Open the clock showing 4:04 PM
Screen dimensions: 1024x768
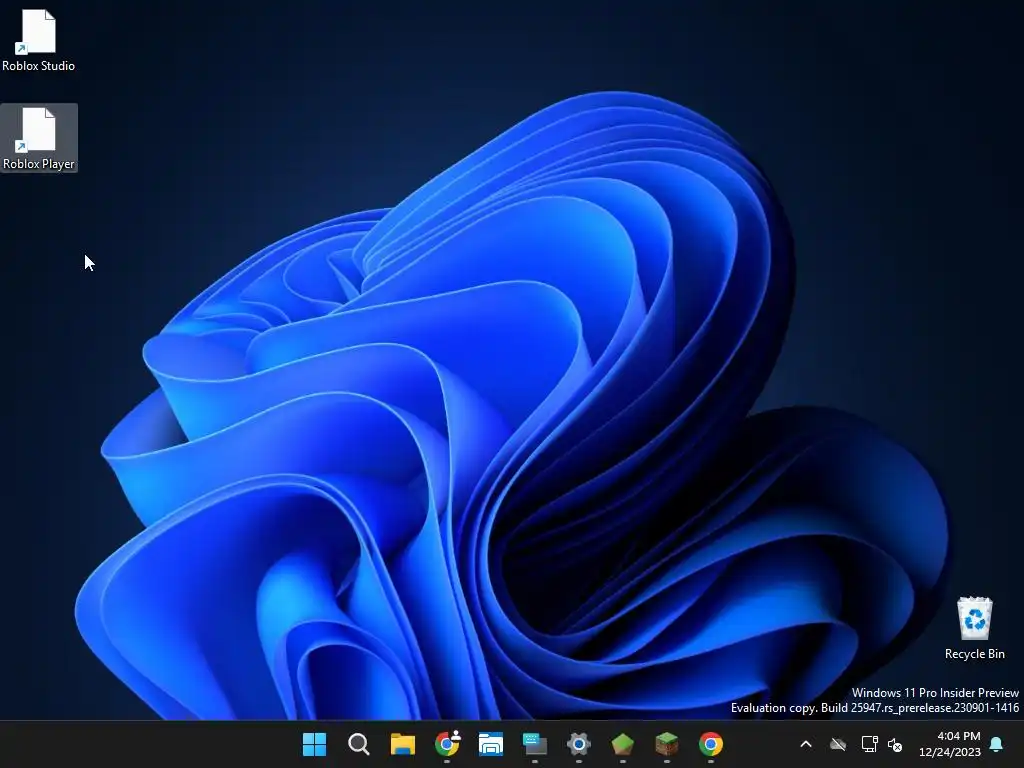click(950, 744)
